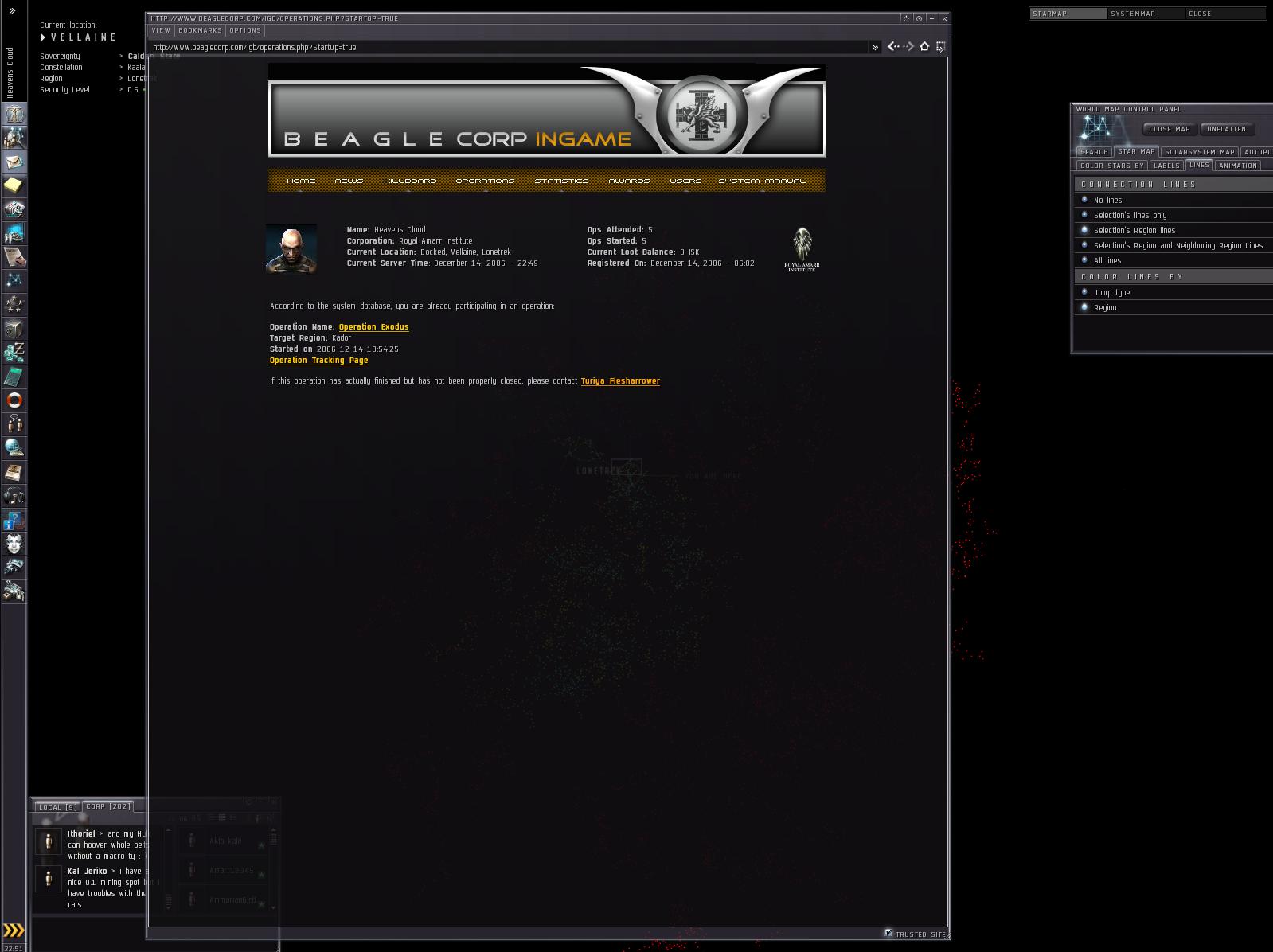Open the Animation tab
1273x952 pixels.
1237,166
